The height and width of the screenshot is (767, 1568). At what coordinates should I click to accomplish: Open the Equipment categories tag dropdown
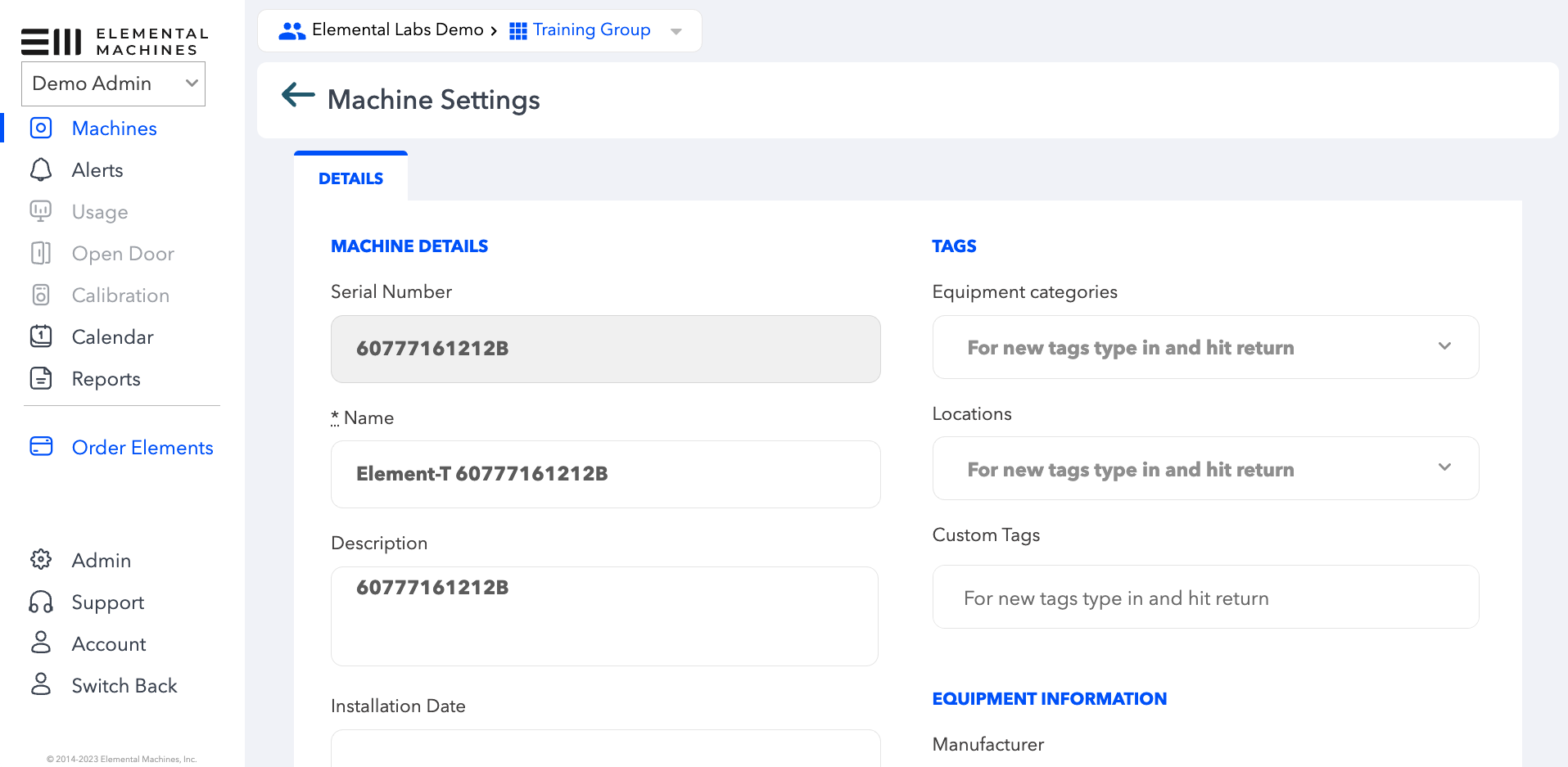pos(1205,347)
